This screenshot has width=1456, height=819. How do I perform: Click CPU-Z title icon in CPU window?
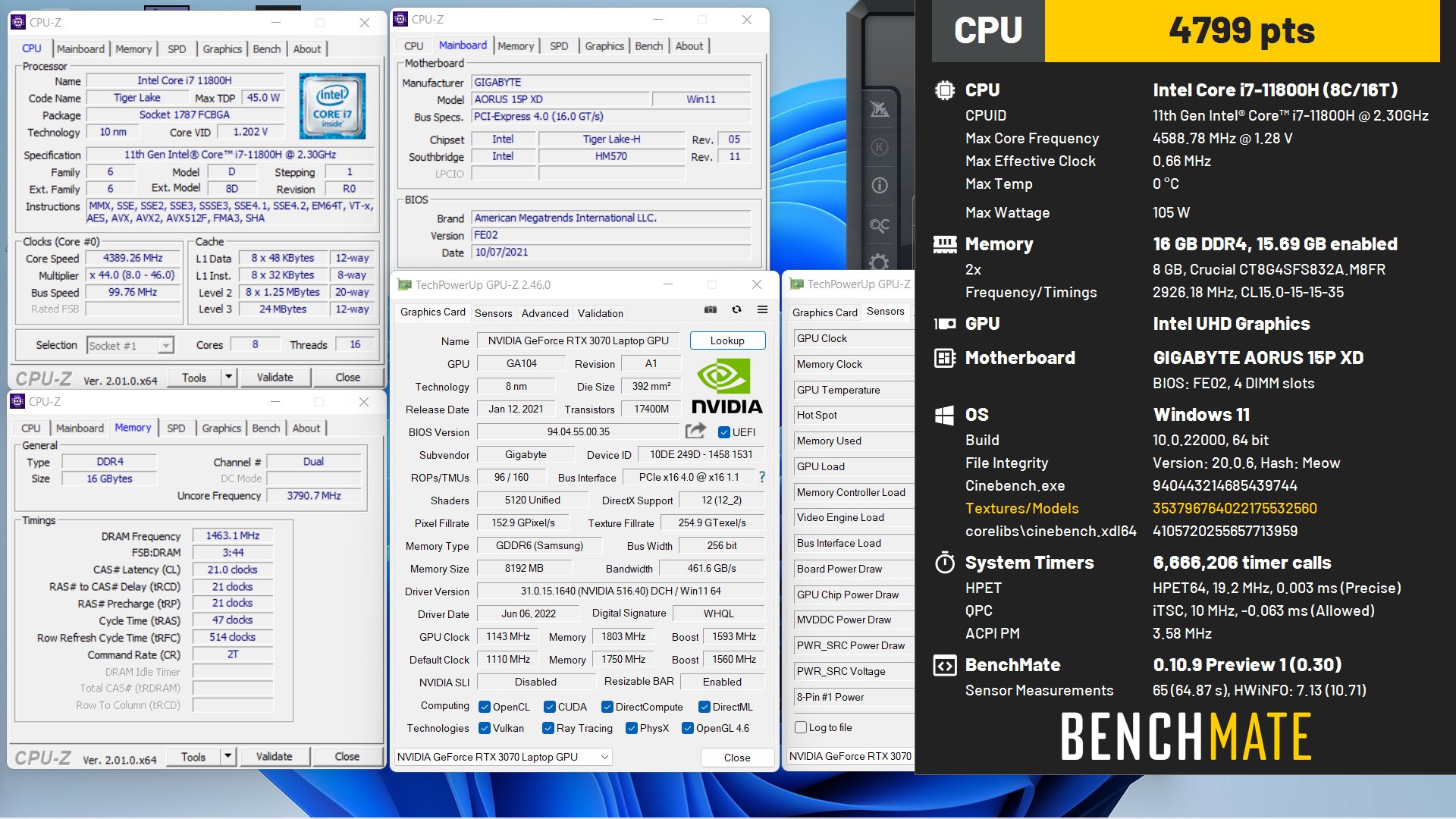click(18, 22)
